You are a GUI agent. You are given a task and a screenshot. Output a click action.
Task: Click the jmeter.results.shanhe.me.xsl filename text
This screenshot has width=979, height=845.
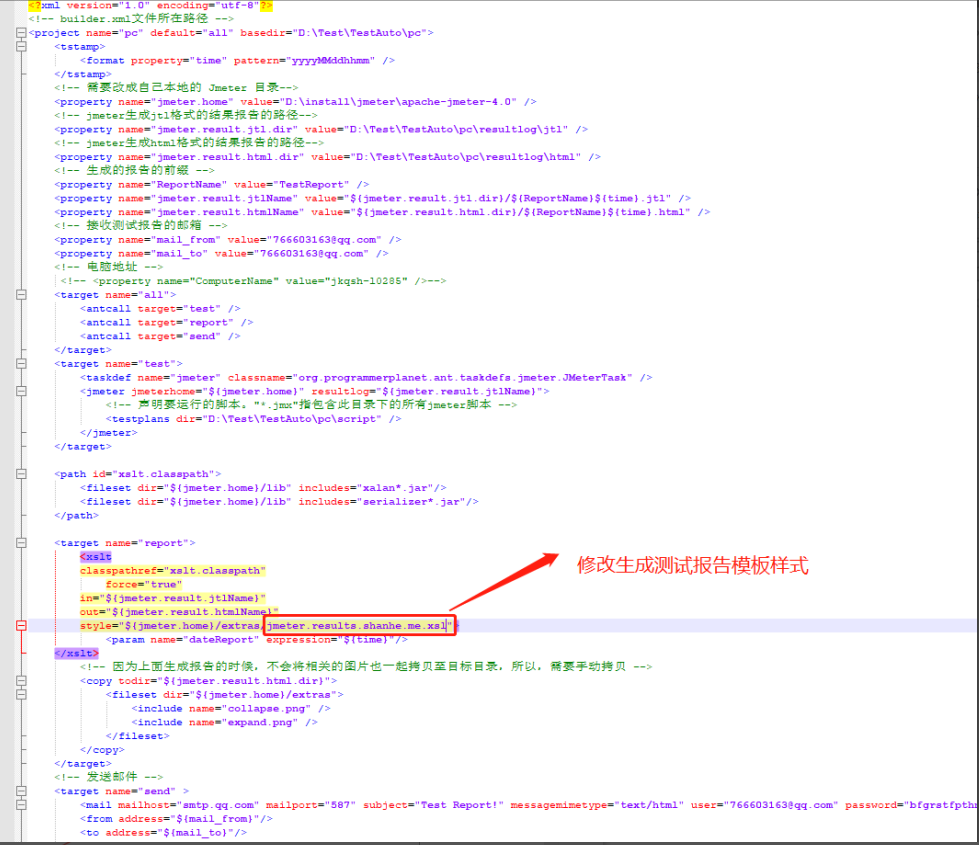357,625
